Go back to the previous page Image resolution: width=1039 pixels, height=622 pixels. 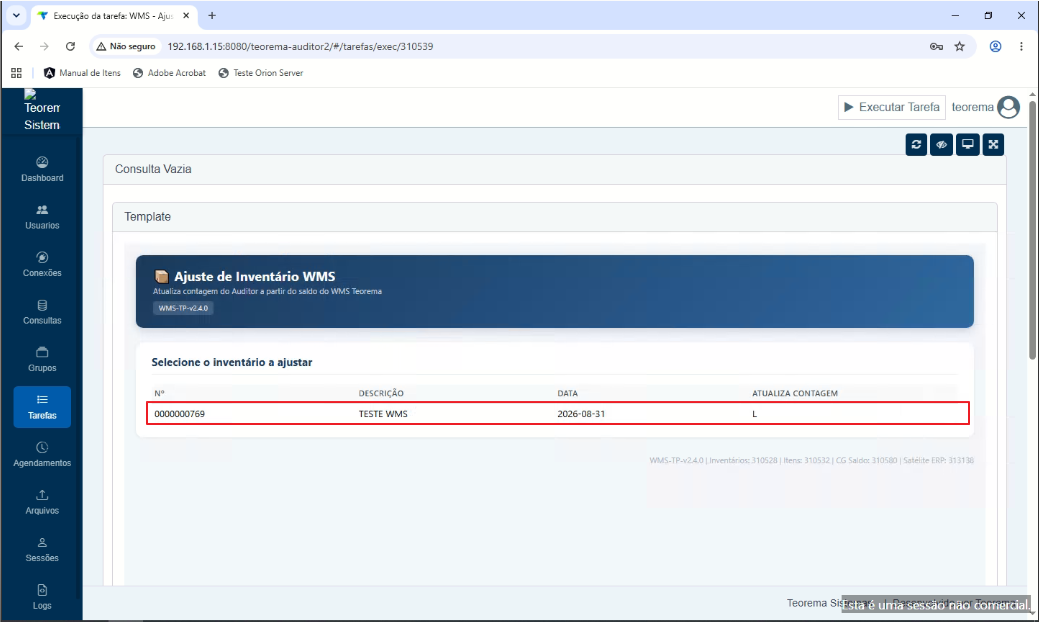click(19, 46)
